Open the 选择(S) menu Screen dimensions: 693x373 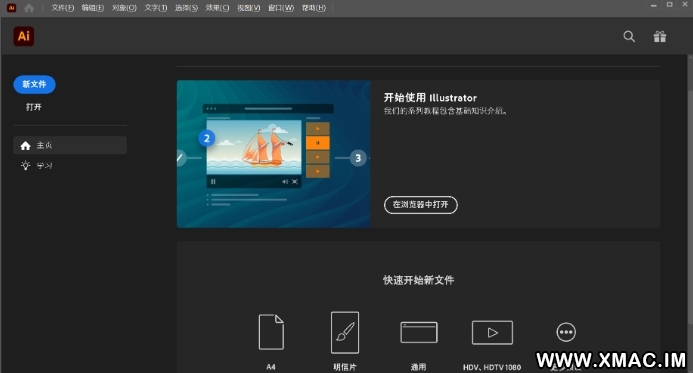coord(186,8)
